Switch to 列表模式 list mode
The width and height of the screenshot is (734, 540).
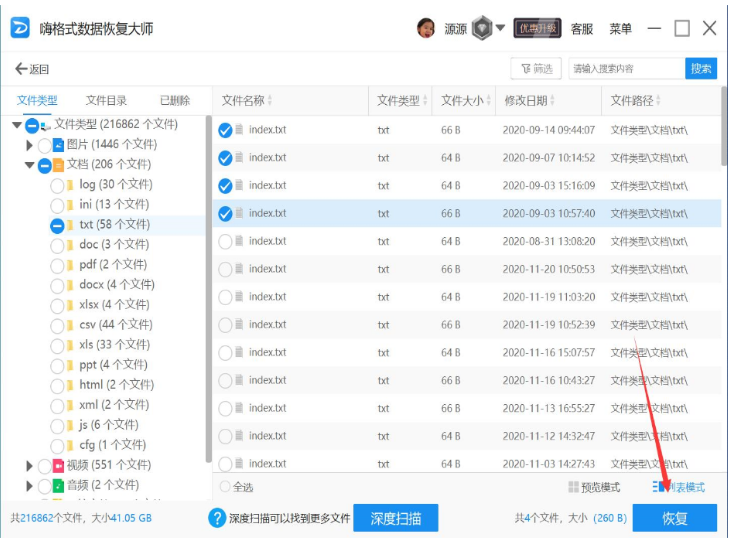pos(679,487)
